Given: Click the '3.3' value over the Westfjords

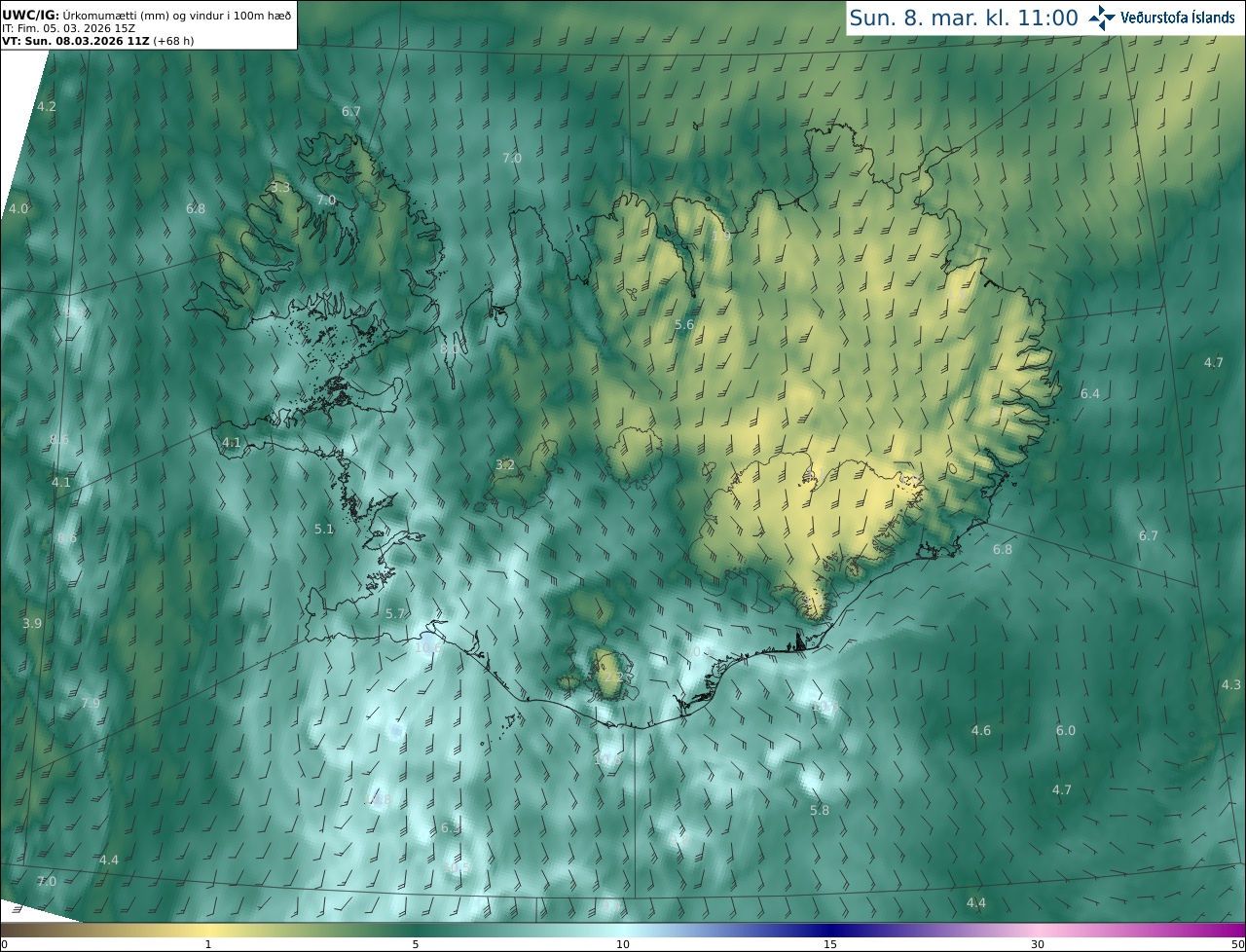Looking at the screenshot, I should [x=280, y=187].
